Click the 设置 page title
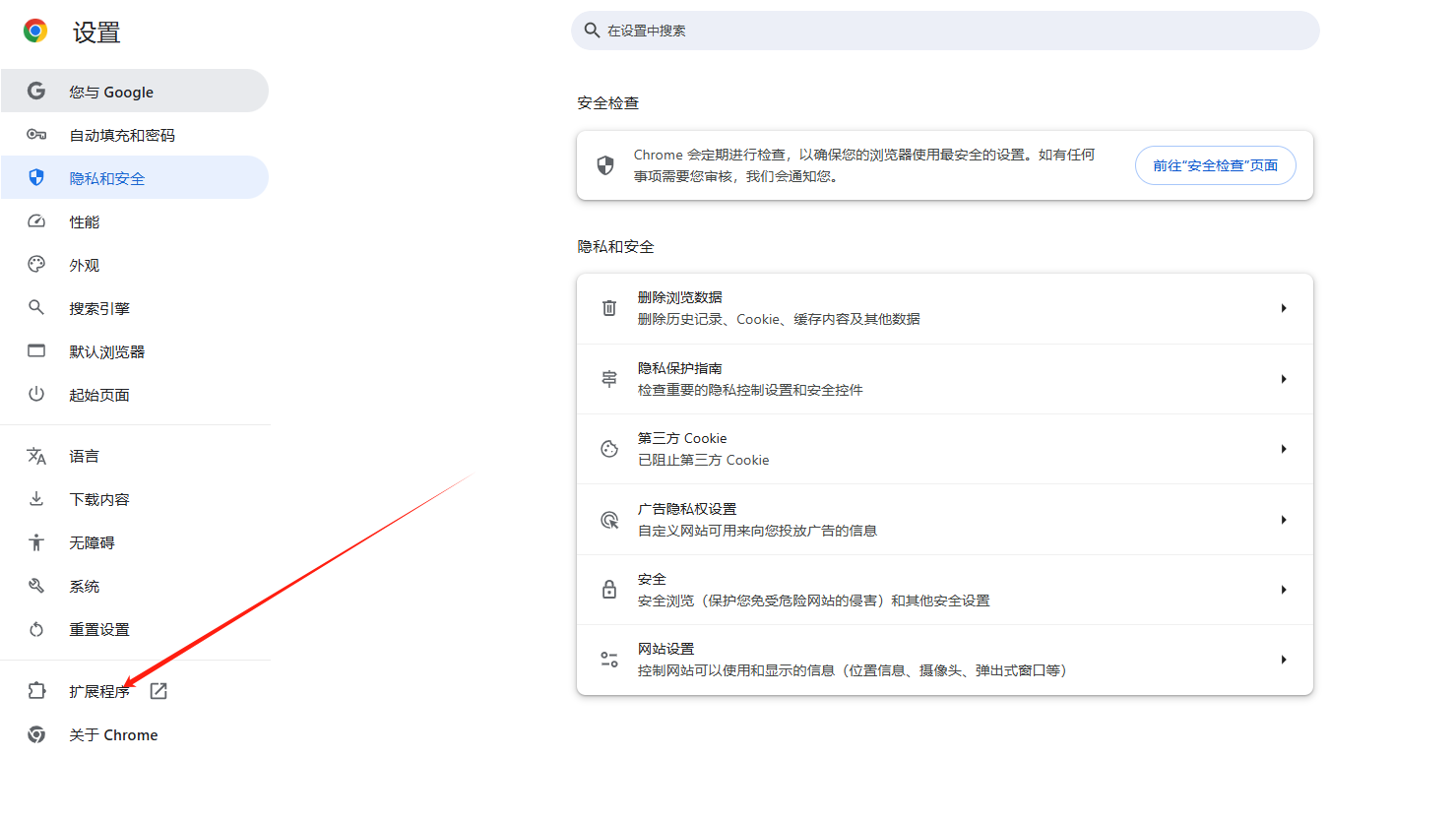The height and width of the screenshot is (822, 1456). pyautogui.click(x=96, y=32)
